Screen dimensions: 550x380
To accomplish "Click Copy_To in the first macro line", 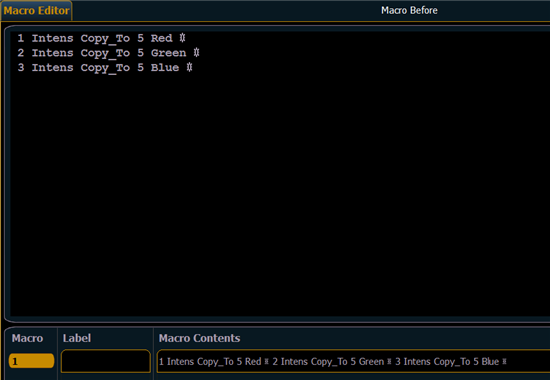I will point(105,39).
